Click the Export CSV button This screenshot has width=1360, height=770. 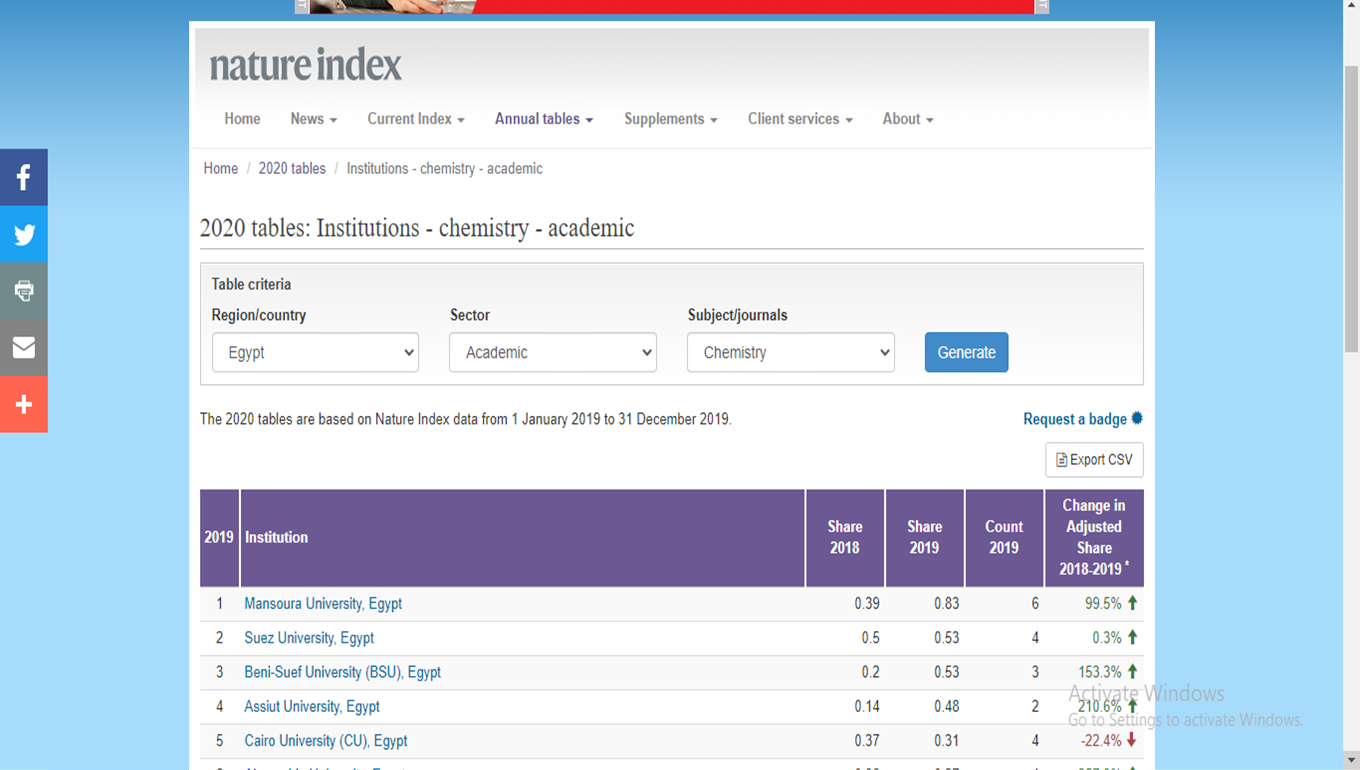[x=1094, y=460]
